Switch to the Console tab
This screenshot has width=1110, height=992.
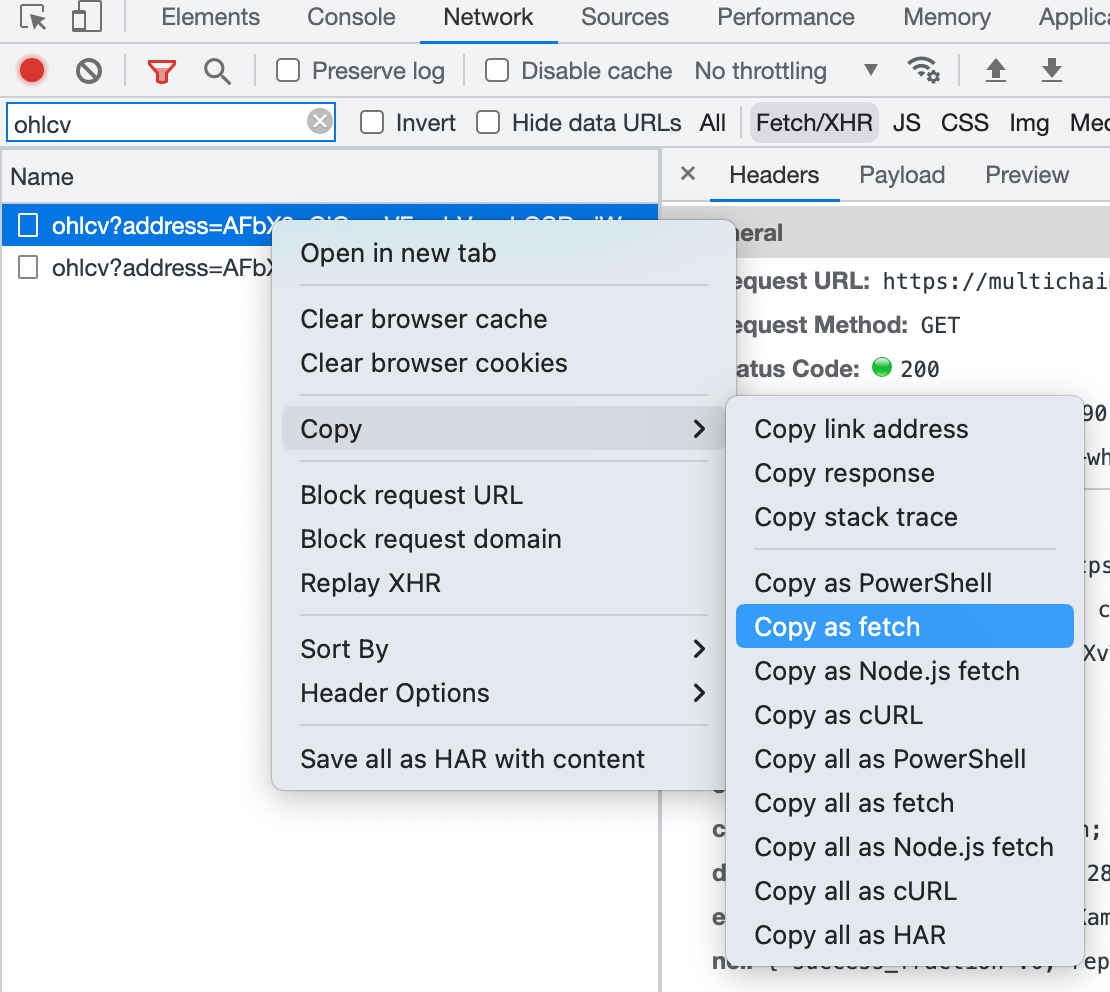pyautogui.click(x=351, y=18)
